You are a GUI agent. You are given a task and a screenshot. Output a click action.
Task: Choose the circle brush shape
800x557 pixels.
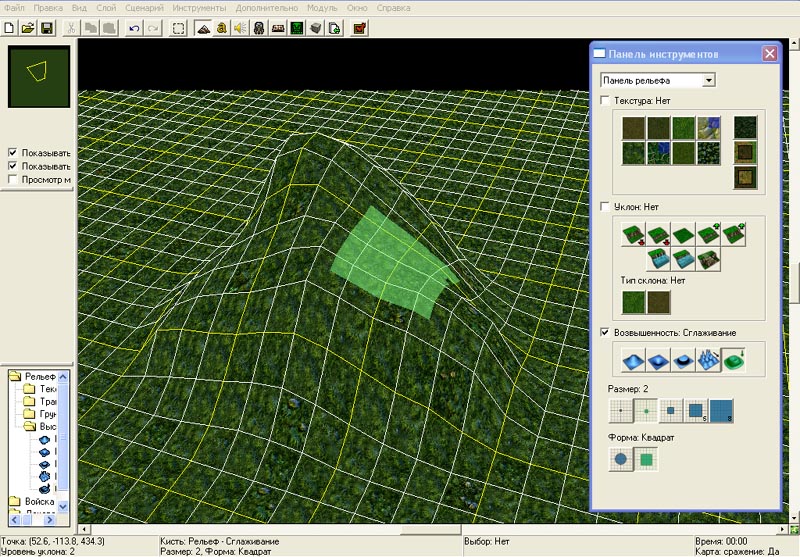621,460
